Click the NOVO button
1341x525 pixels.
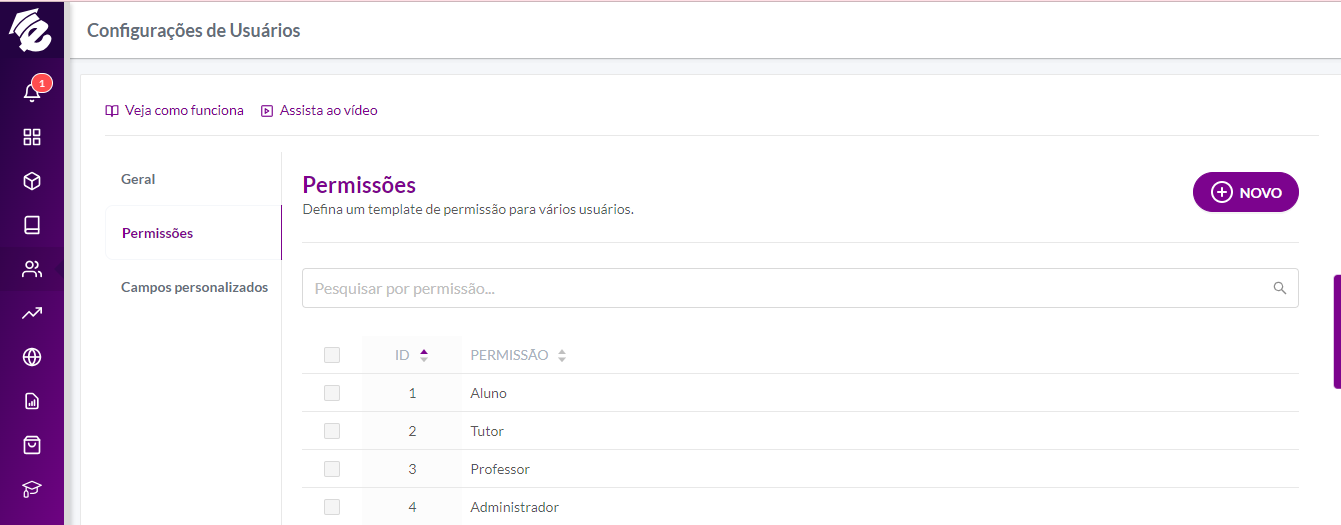(1245, 193)
